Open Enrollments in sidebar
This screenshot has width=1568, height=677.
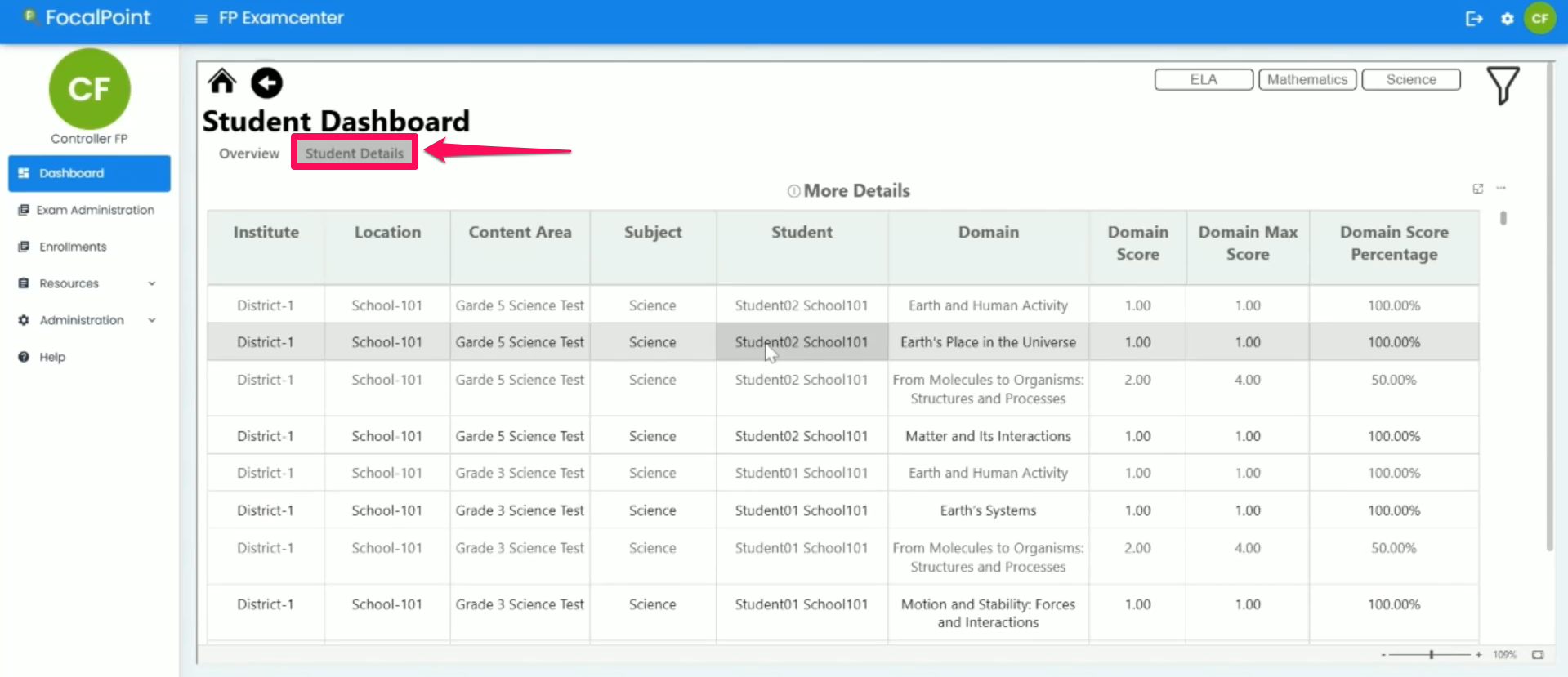pyautogui.click(x=89, y=247)
